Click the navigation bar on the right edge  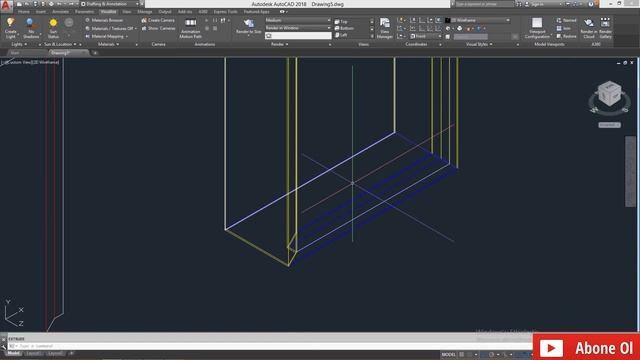coord(630,171)
